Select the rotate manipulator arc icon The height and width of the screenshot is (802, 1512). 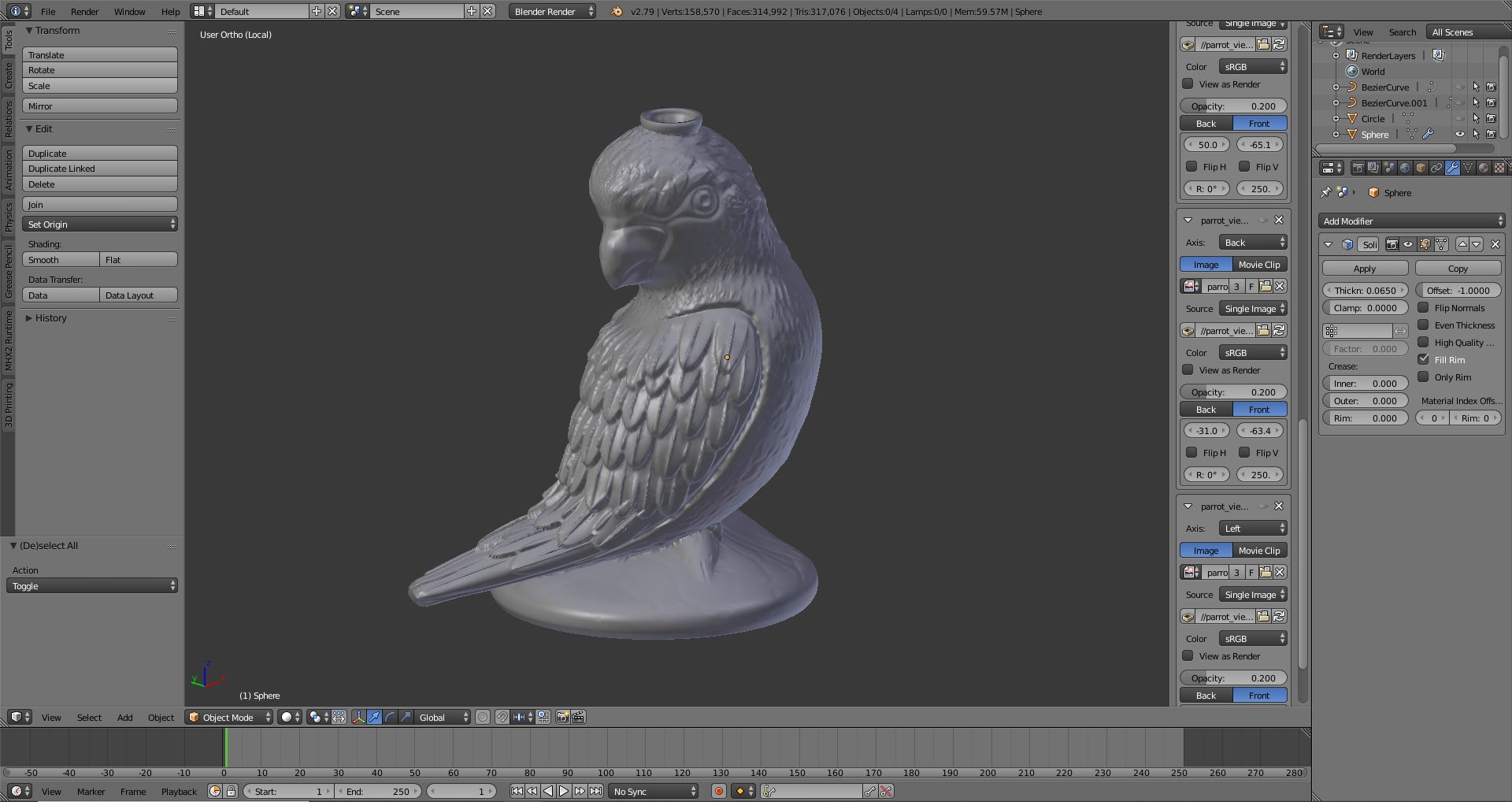coord(390,717)
